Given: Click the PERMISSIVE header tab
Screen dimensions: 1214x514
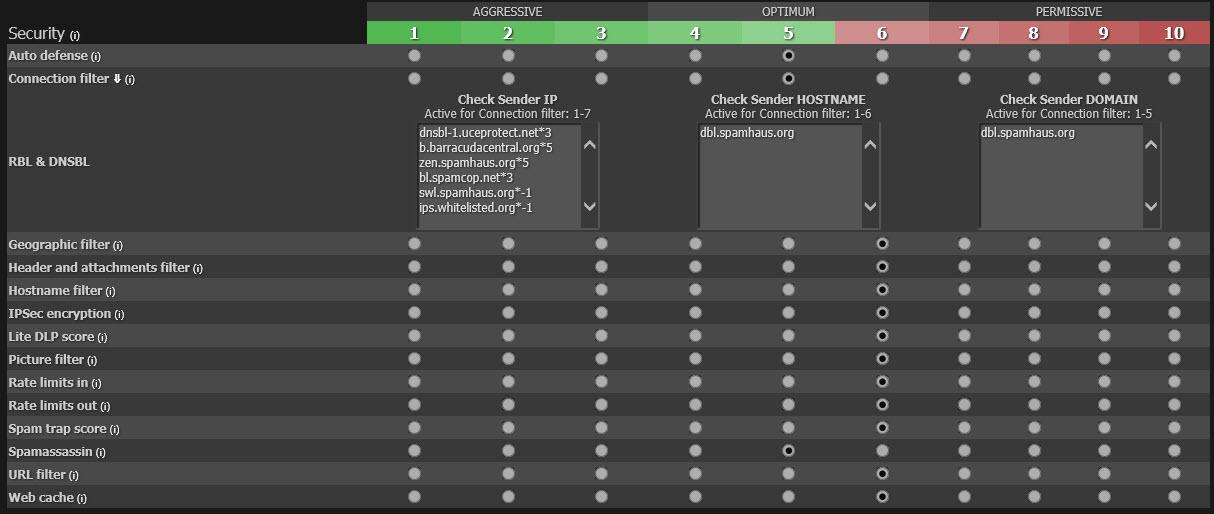Looking at the screenshot, I should tap(1069, 12).
